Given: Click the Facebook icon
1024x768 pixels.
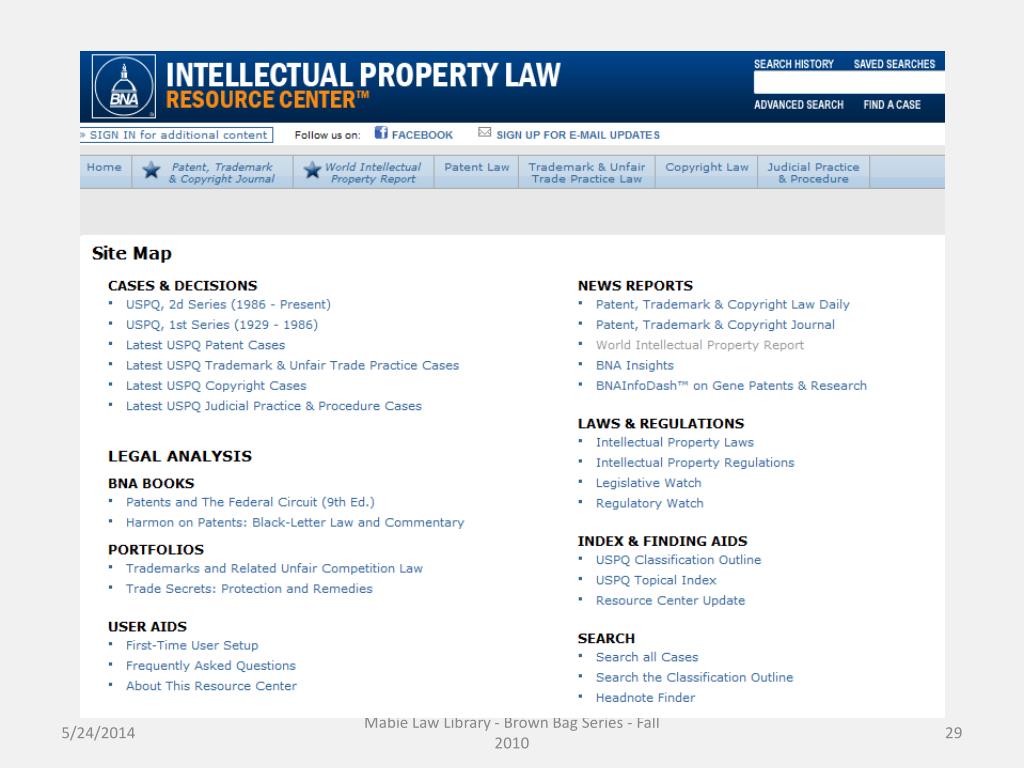Looking at the screenshot, I should [381, 133].
